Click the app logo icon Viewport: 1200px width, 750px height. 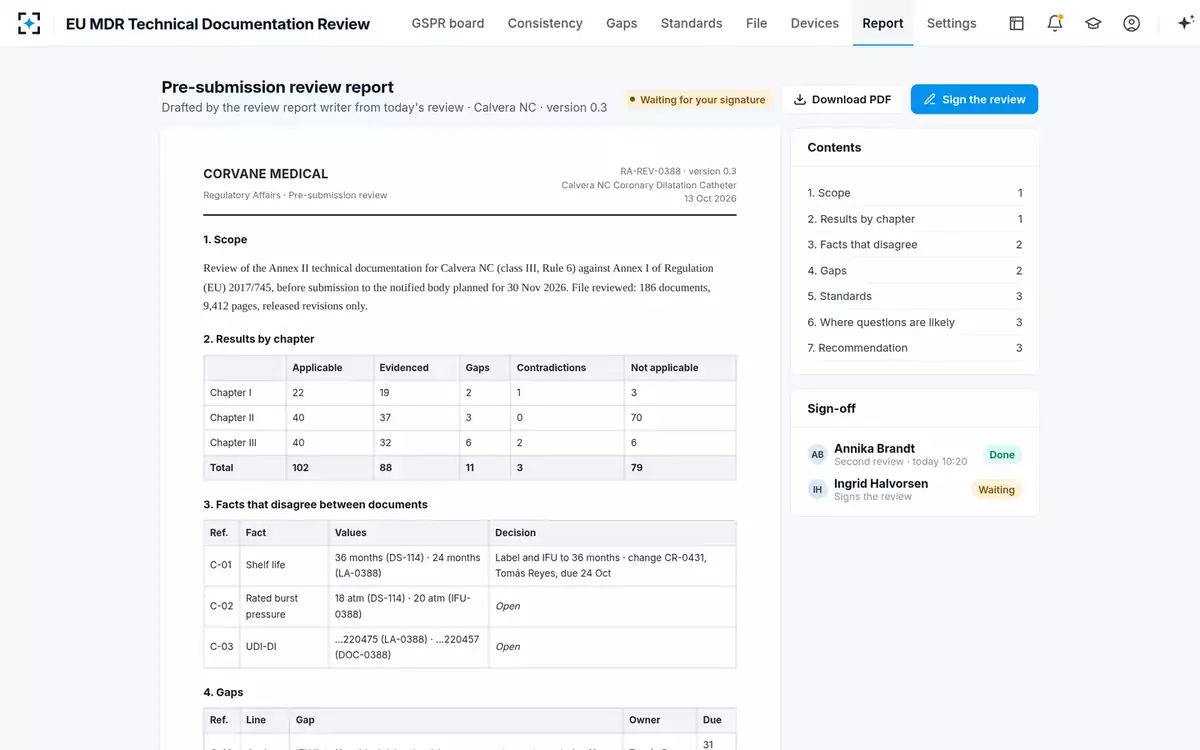tap(29, 23)
